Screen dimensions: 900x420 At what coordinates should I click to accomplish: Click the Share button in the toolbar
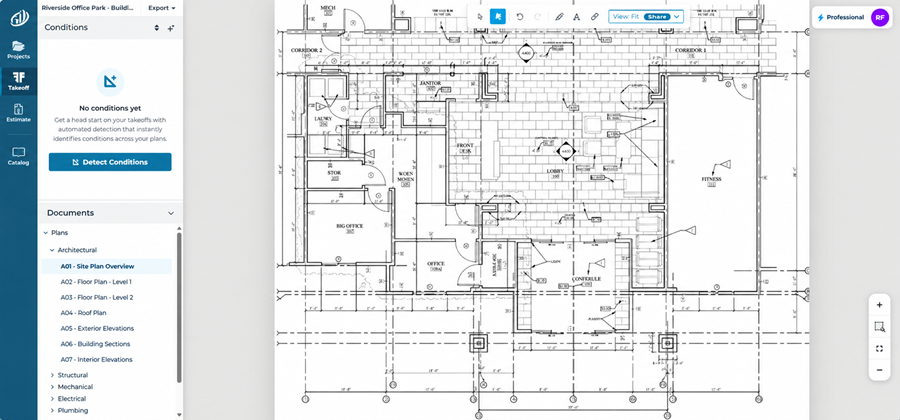(657, 17)
